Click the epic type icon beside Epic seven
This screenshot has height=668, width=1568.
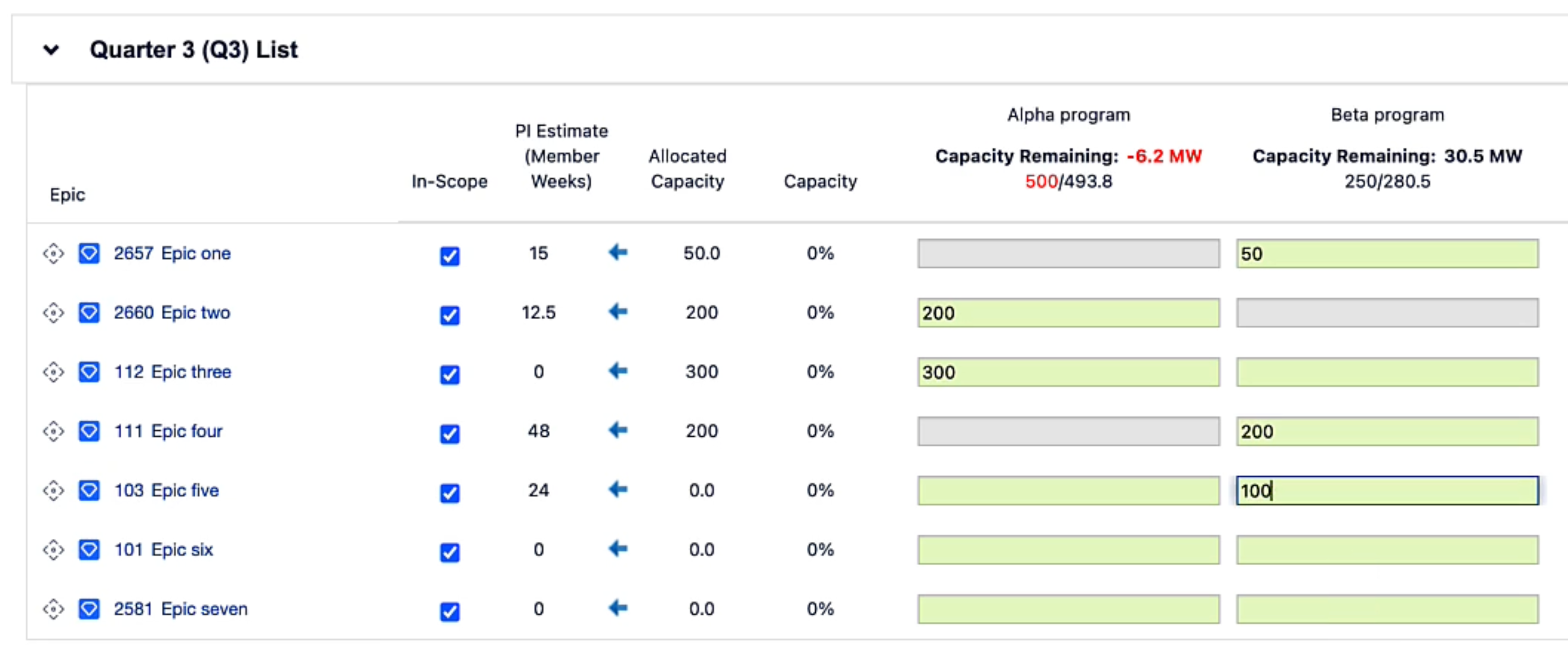[x=89, y=609]
